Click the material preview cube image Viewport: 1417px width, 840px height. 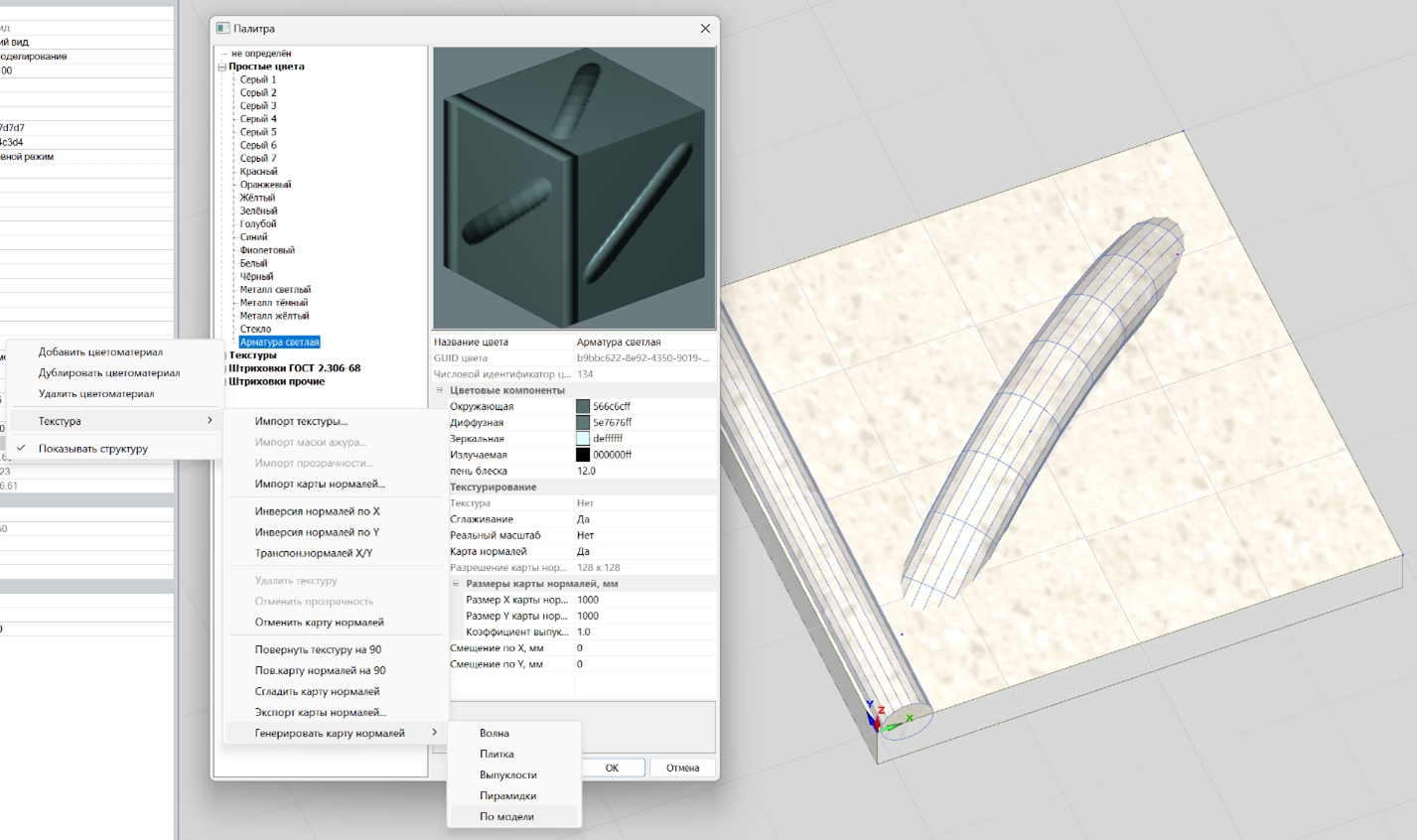tap(574, 188)
